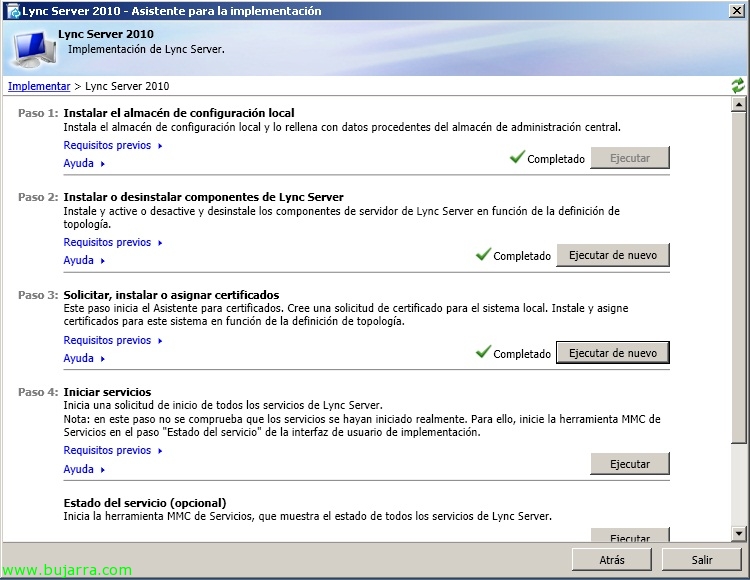Click 'Completado' status text of Paso 1
The width and height of the screenshot is (750, 580).
(556, 159)
